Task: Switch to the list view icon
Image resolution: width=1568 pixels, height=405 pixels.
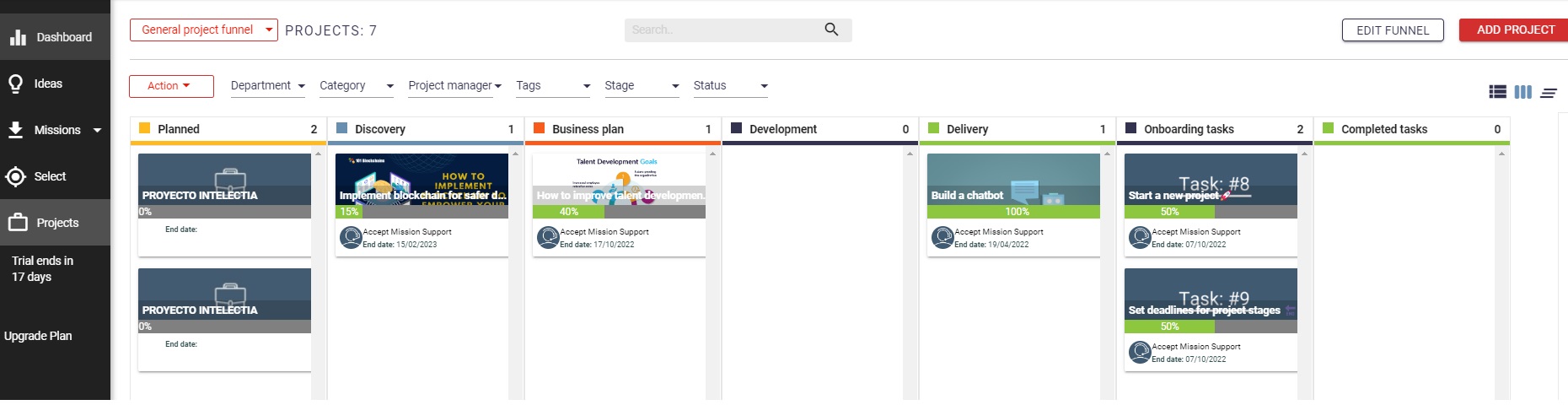Action: [x=1497, y=92]
